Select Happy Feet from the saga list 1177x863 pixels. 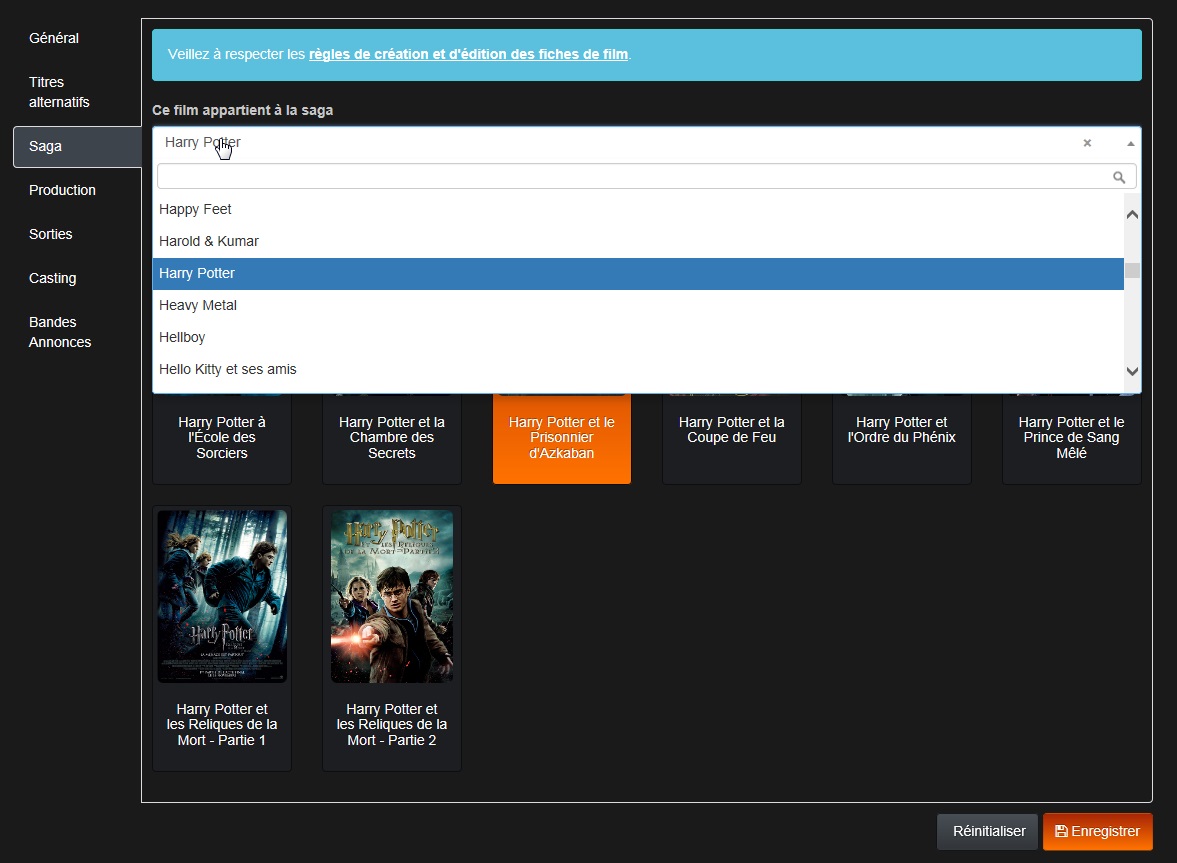pyautogui.click(x=638, y=209)
